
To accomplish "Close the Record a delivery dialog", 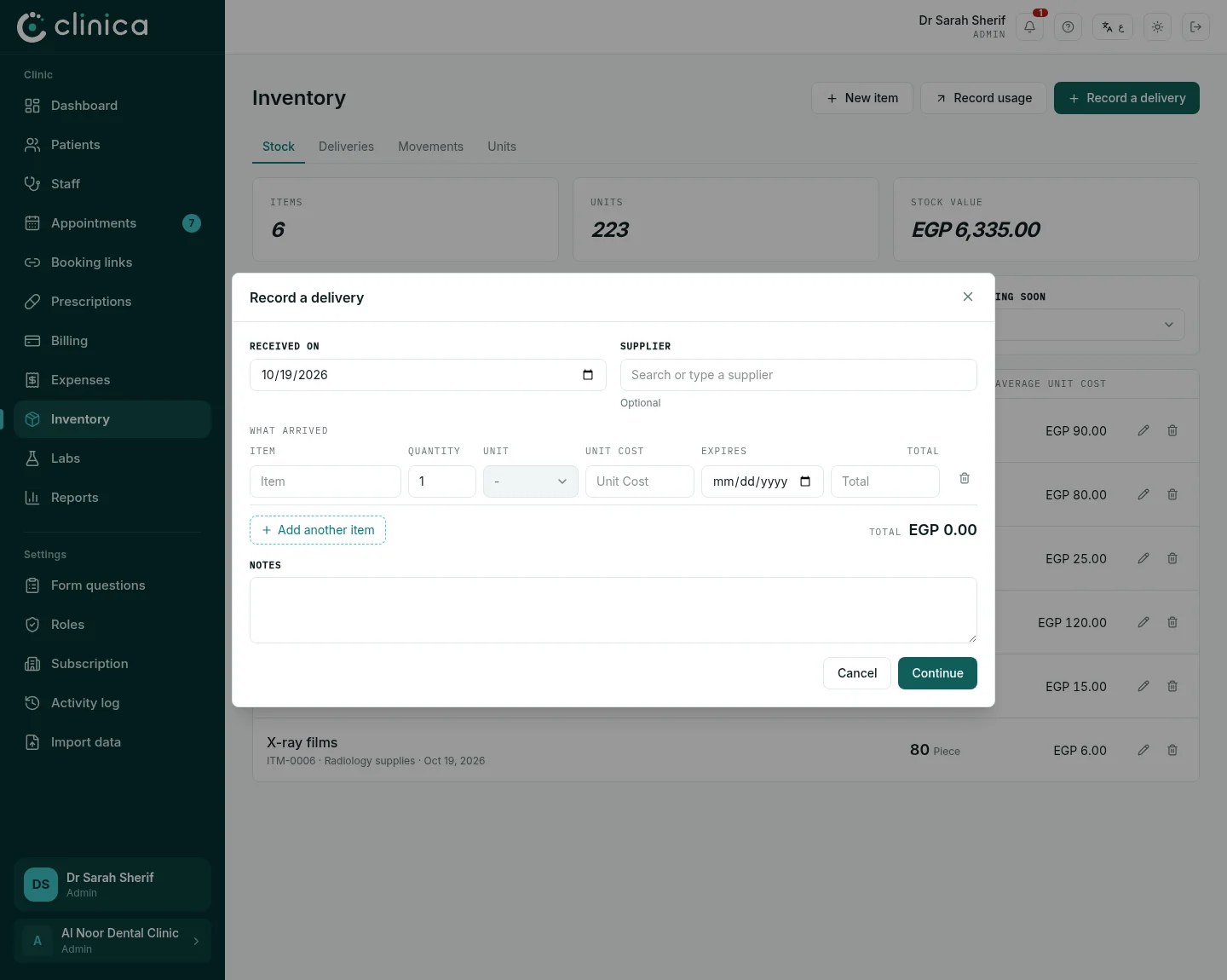I will (x=968, y=297).
